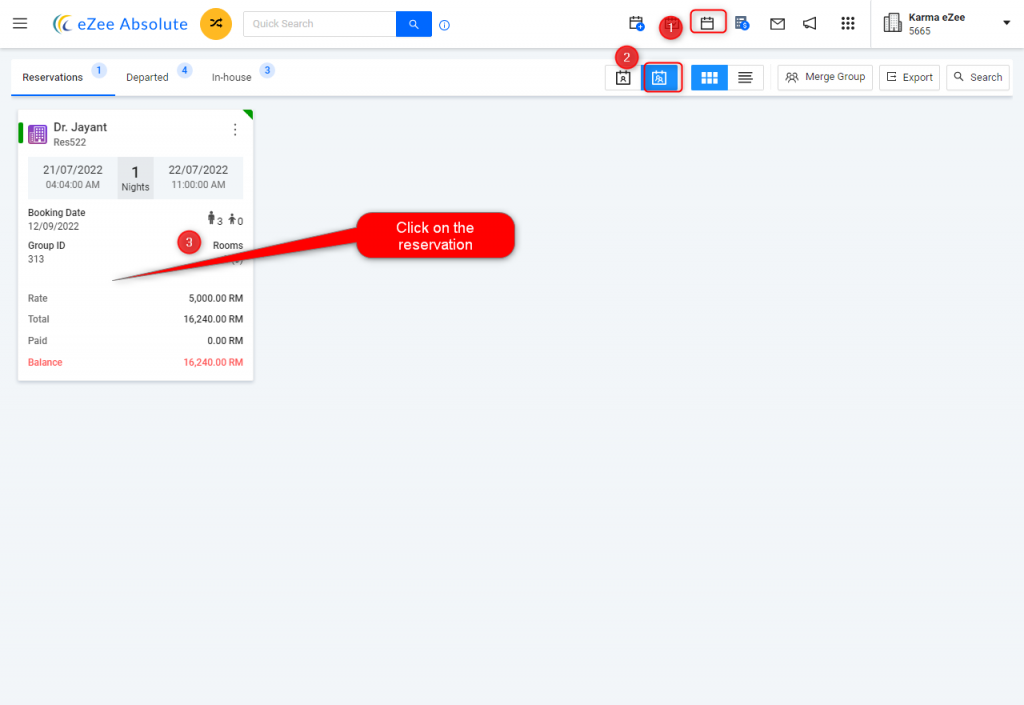Click the Export button
The image size is (1024, 705).
909,77
